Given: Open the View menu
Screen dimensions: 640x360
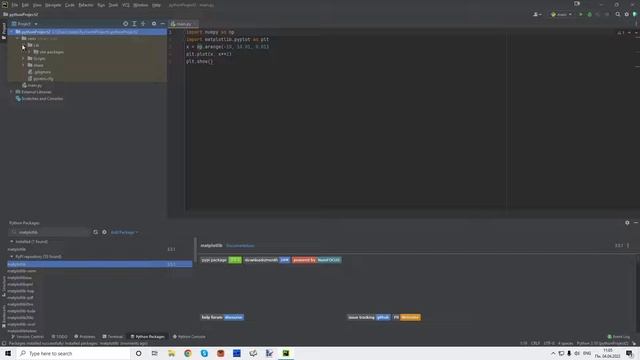Looking at the screenshot, I should [37, 5].
